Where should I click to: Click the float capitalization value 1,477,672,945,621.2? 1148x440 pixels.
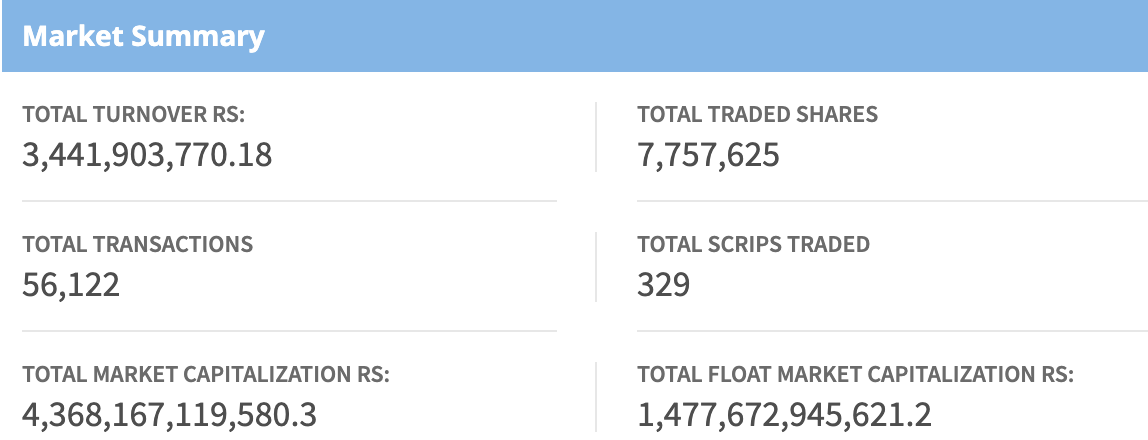tap(784, 415)
